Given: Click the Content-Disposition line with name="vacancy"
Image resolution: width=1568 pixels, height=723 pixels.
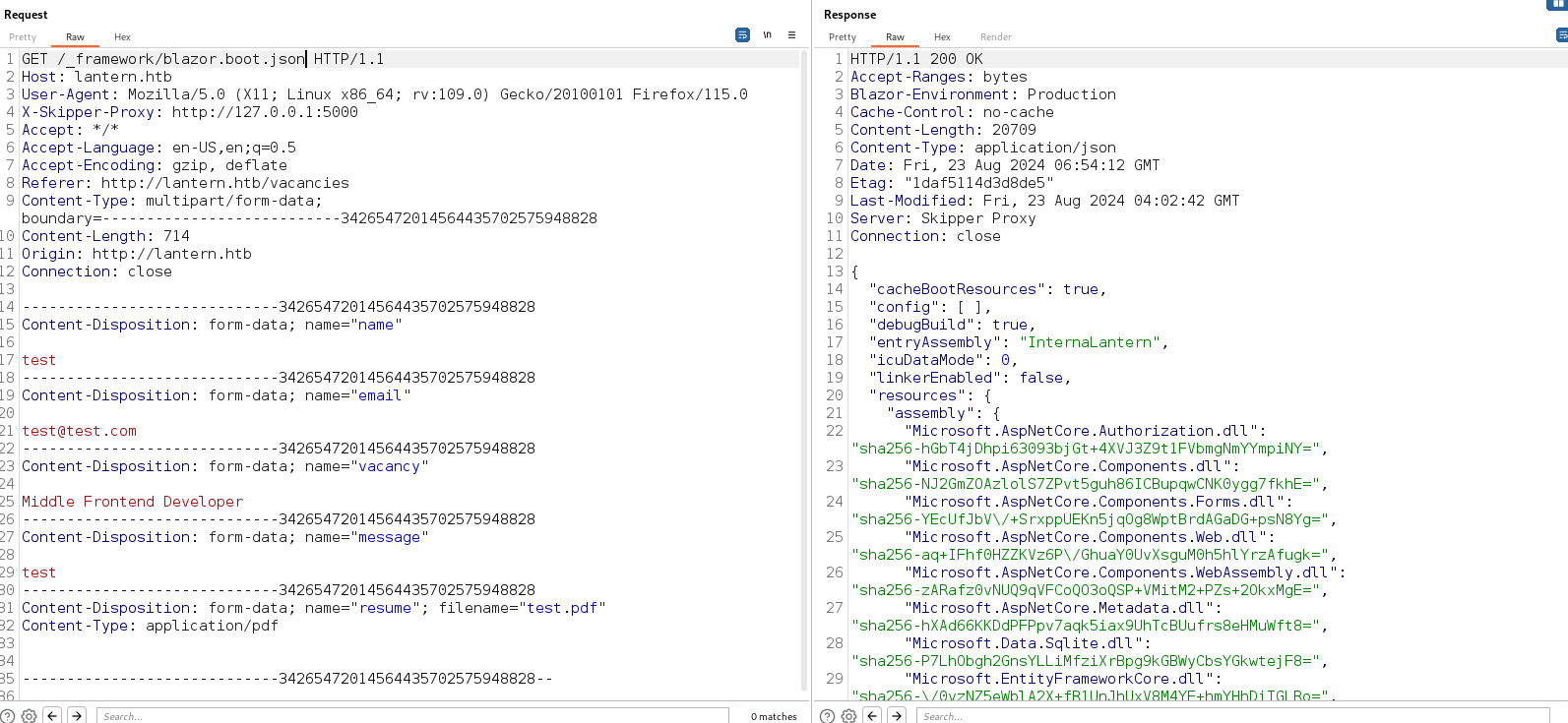Looking at the screenshot, I should [x=225, y=466].
